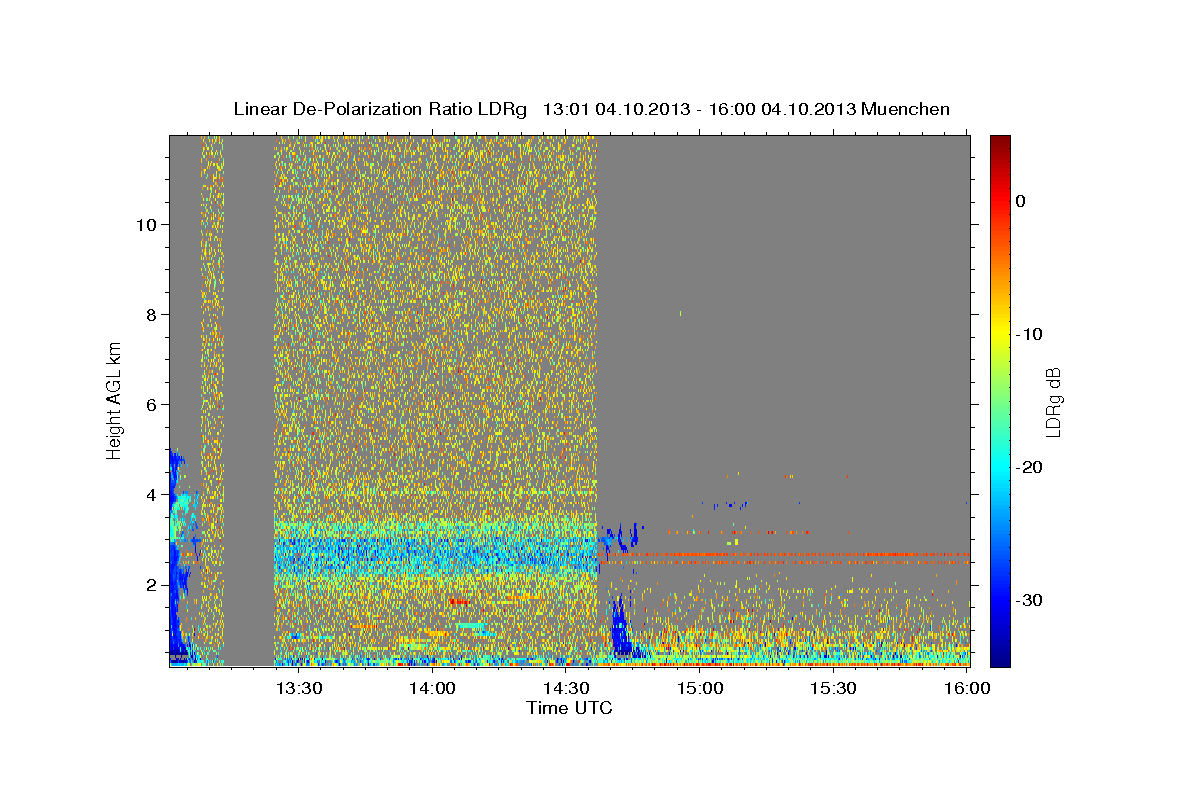Click the 15:30 time tick label

click(833, 688)
